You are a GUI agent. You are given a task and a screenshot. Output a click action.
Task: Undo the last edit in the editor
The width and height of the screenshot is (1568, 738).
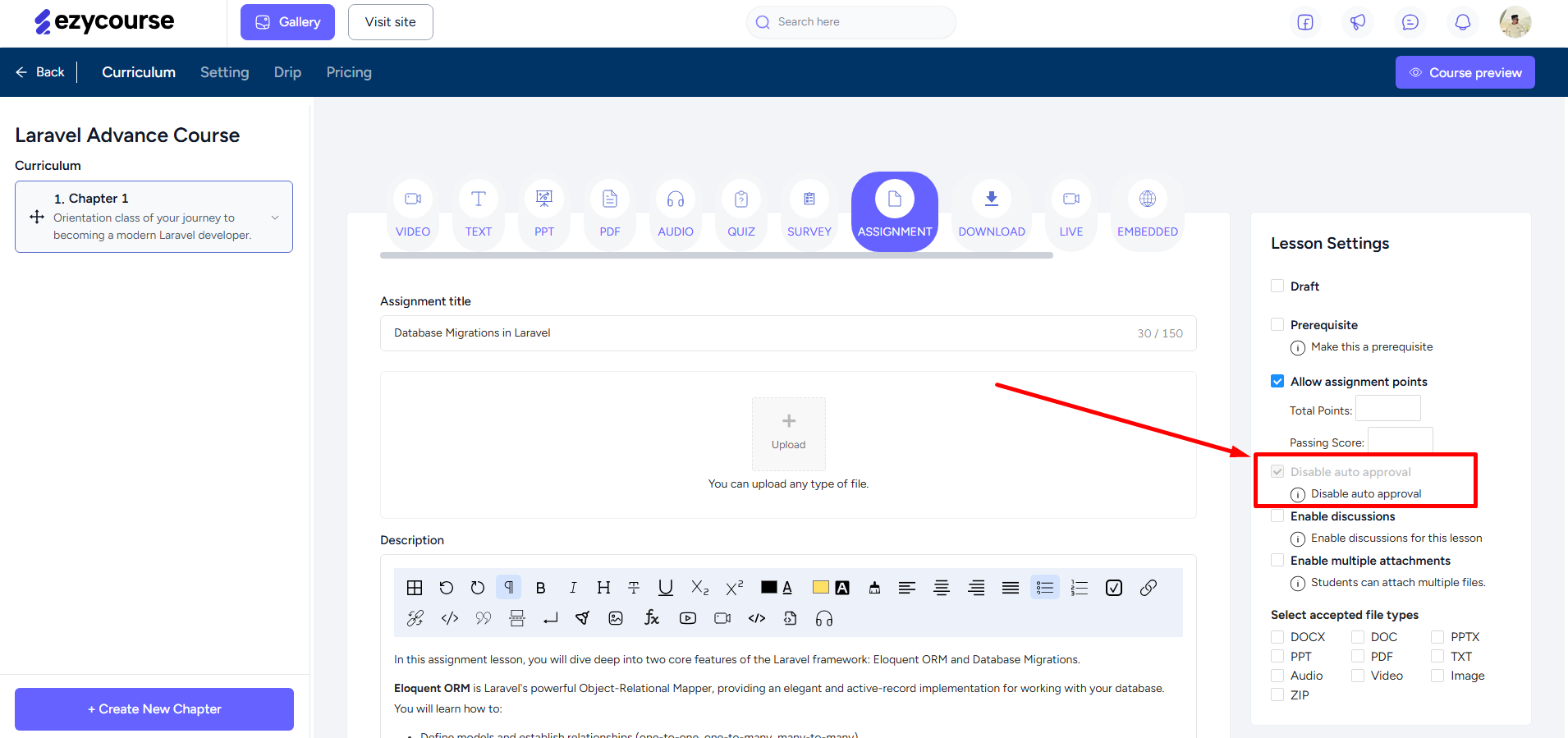(446, 588)
